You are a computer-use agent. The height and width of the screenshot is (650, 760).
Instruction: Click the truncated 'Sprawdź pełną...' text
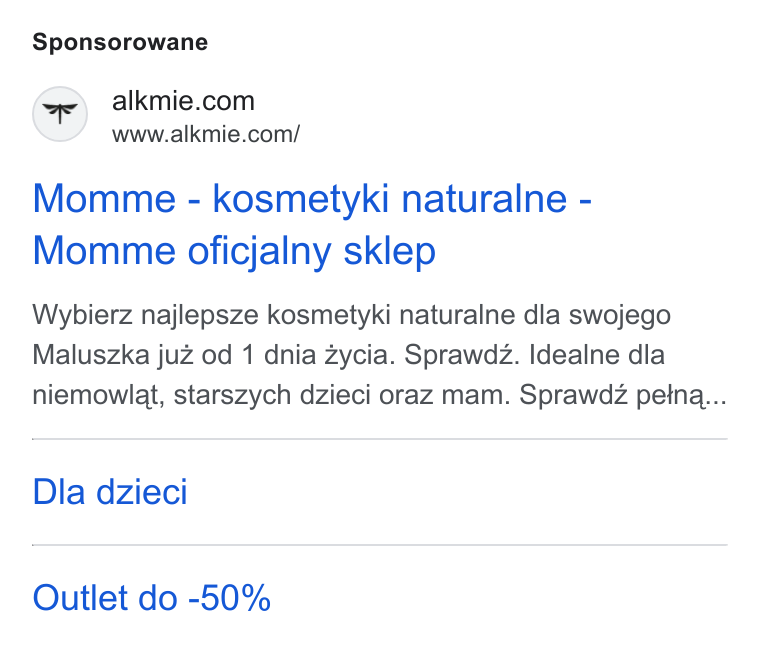coord(623,395)
